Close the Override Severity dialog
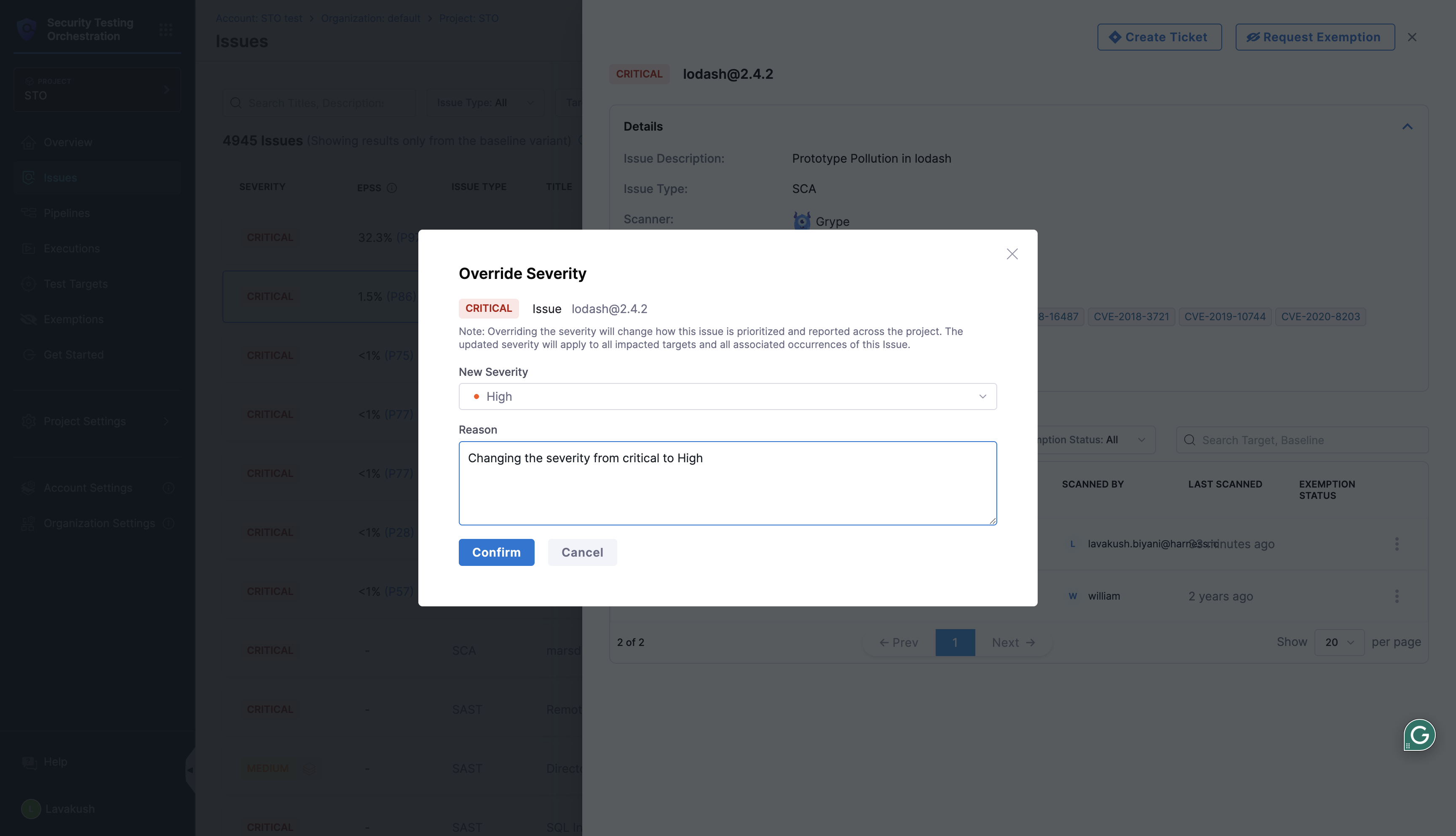 [1012, 254]
